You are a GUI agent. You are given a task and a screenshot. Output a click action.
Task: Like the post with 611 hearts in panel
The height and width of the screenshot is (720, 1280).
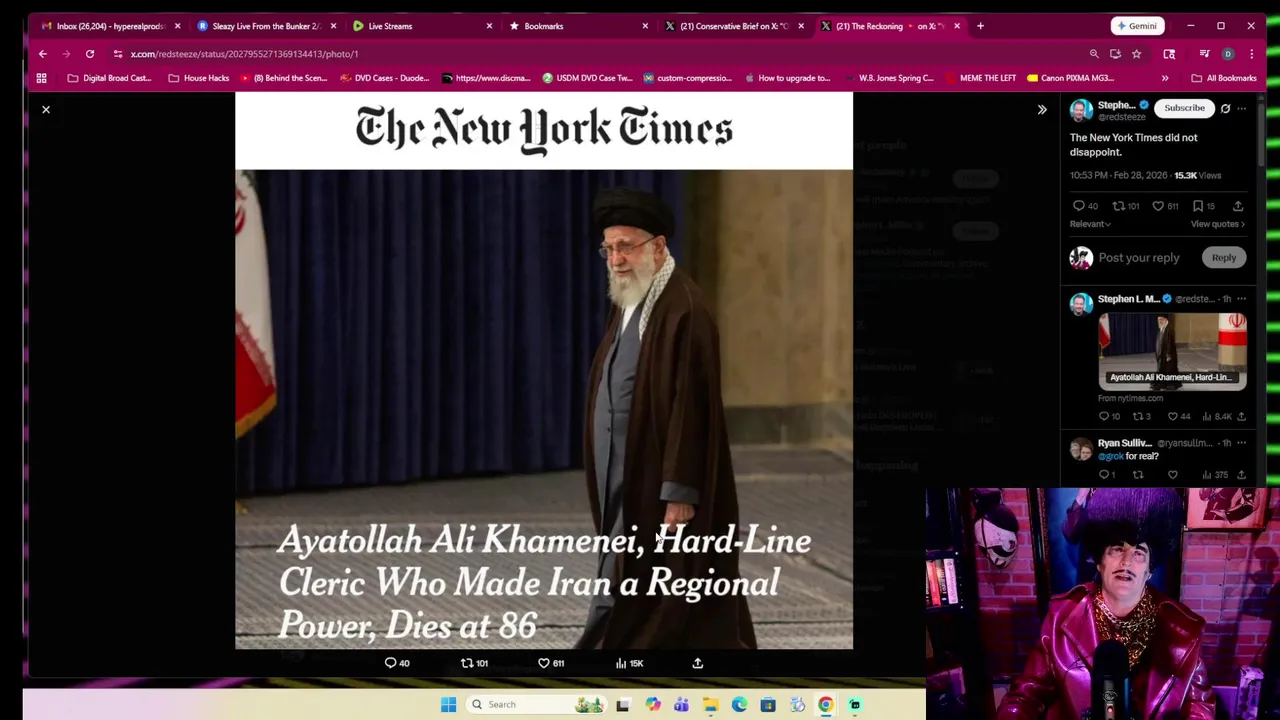coord(1165,206)
